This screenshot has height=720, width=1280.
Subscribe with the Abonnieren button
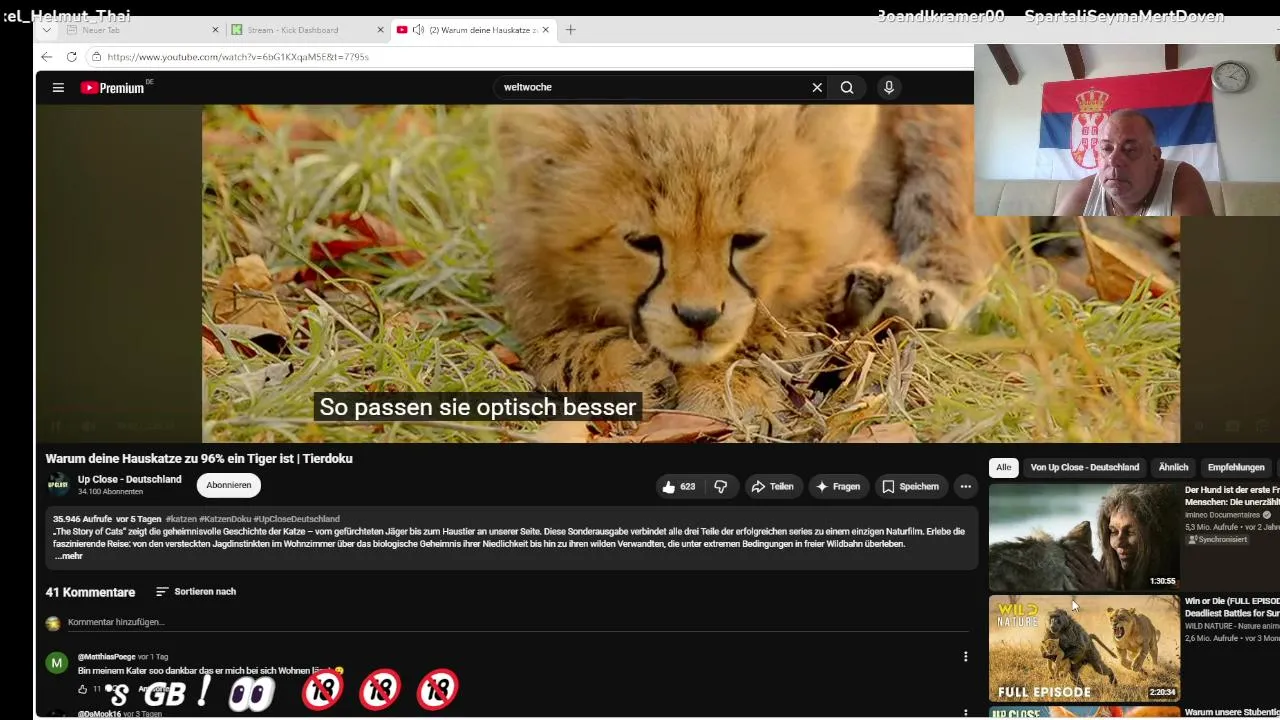[x=229, y=485]
